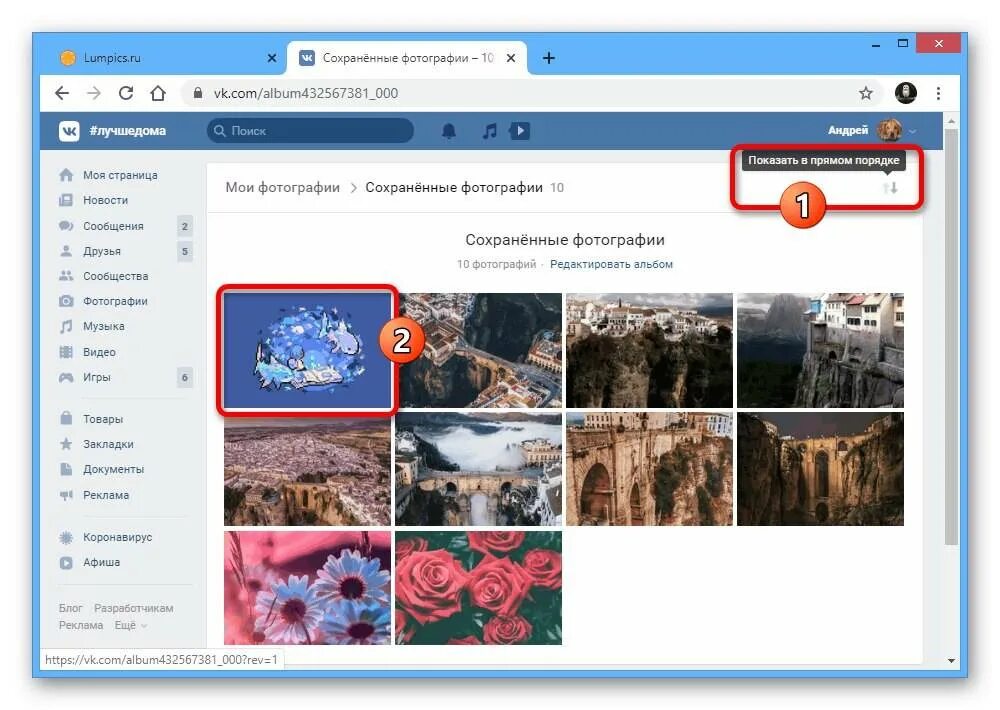Select the Сохранённые фотографии browser tab

pos(407,58)
